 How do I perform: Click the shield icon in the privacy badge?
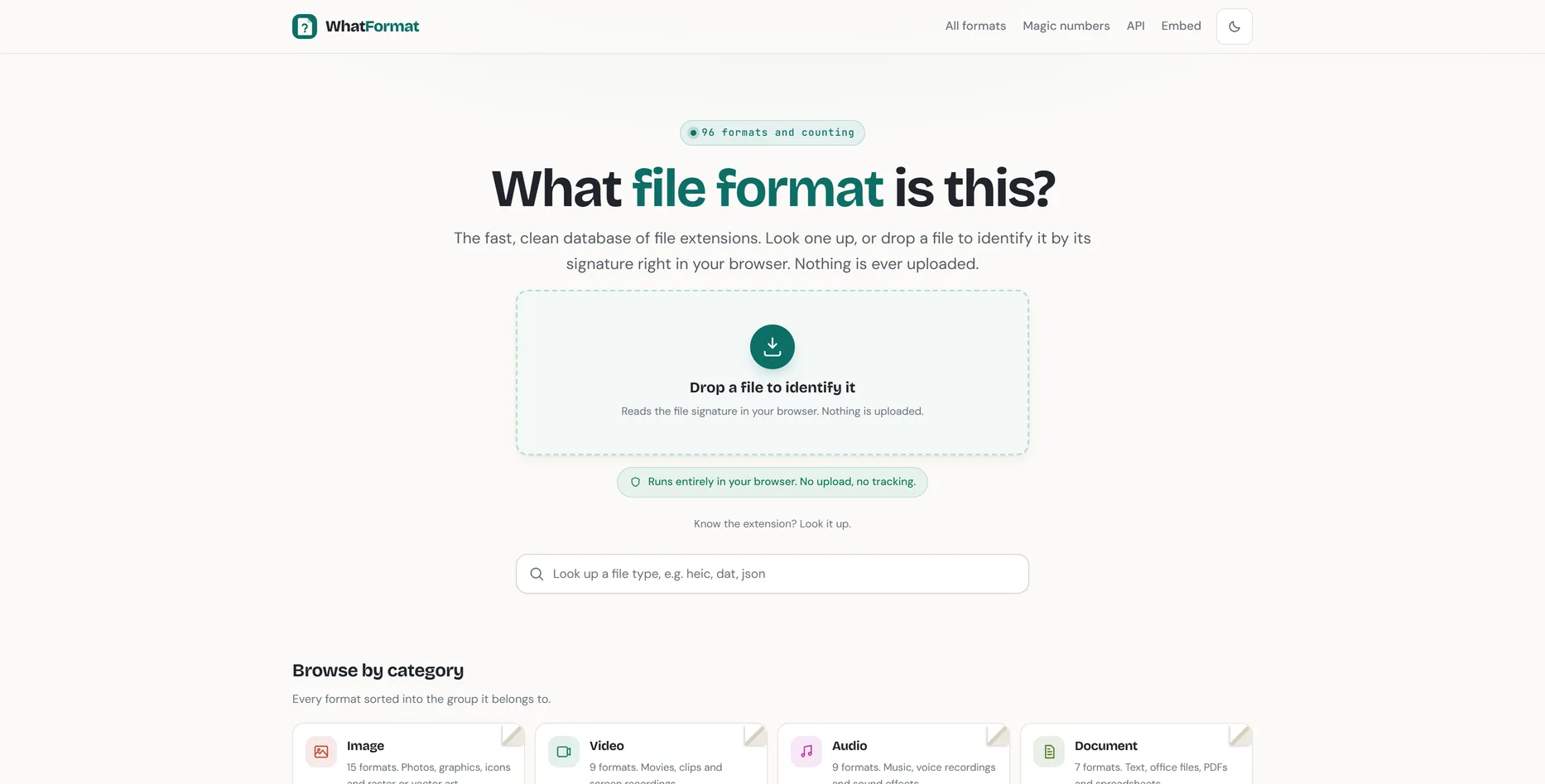tap(635, 482)
